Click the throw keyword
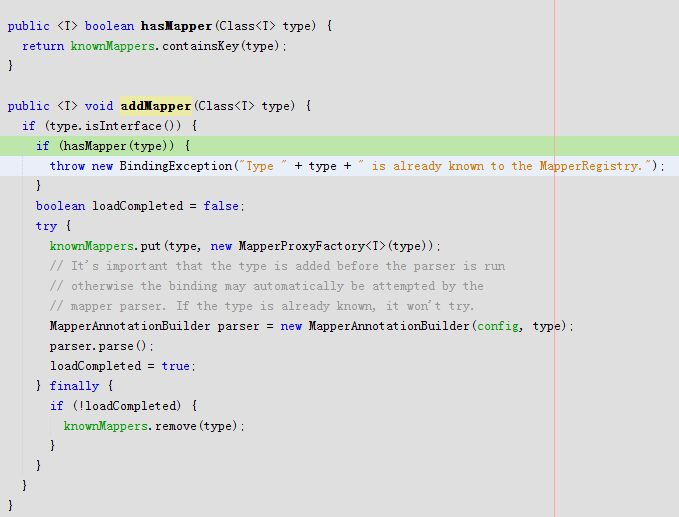 pos(67,166)
